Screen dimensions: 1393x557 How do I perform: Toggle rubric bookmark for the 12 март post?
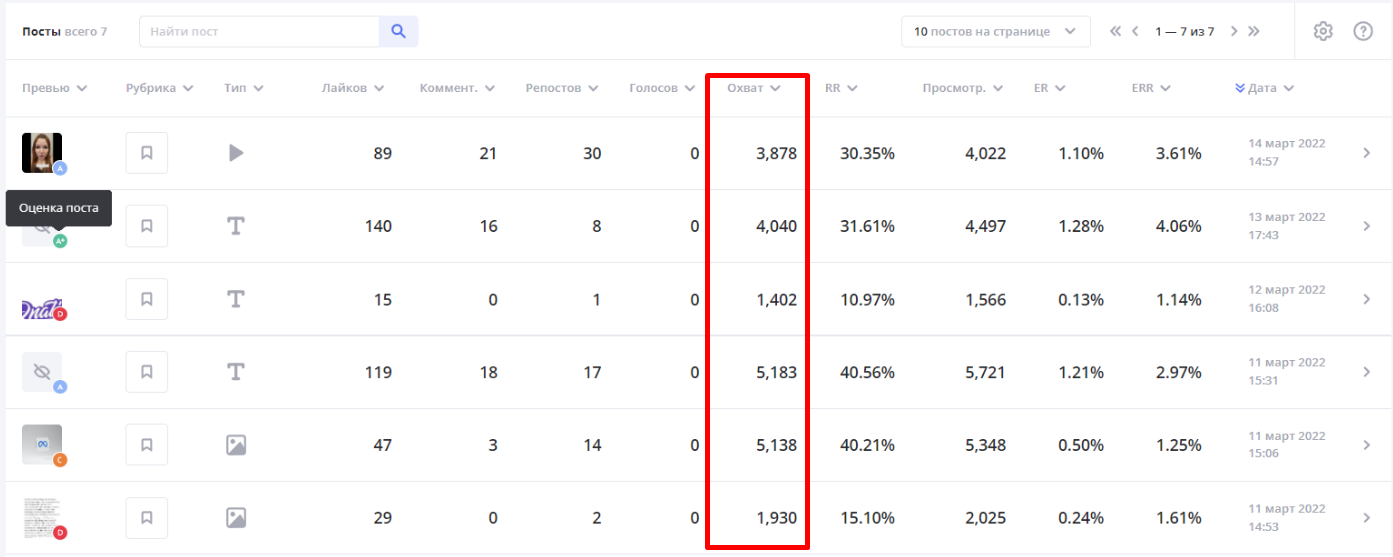tap(146, 299)
